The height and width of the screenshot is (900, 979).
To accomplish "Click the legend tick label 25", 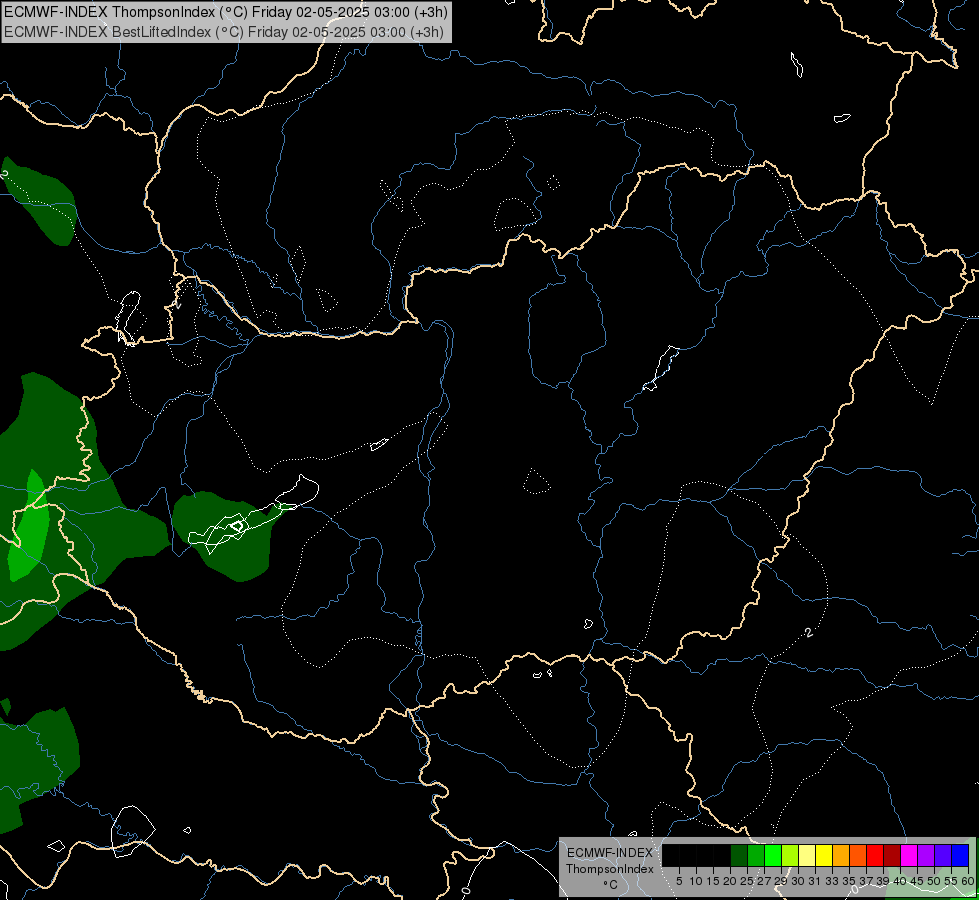I will click(x=747, y=881).
